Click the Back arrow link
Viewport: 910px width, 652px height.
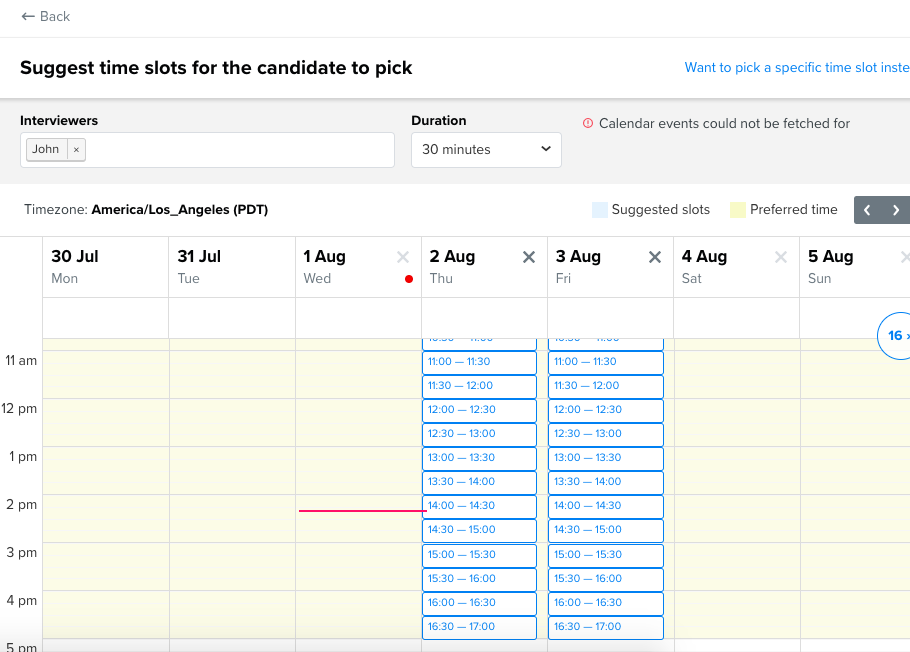[45, 16]
